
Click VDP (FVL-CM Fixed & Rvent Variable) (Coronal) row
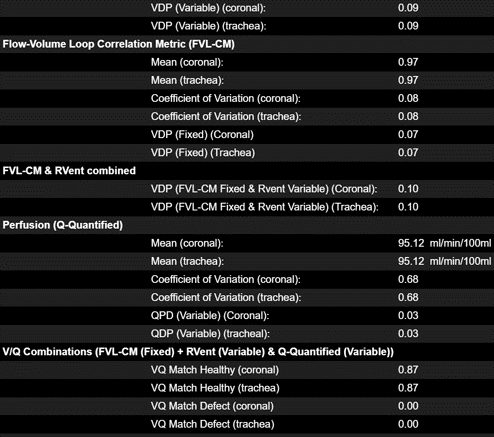pos(247,189)
